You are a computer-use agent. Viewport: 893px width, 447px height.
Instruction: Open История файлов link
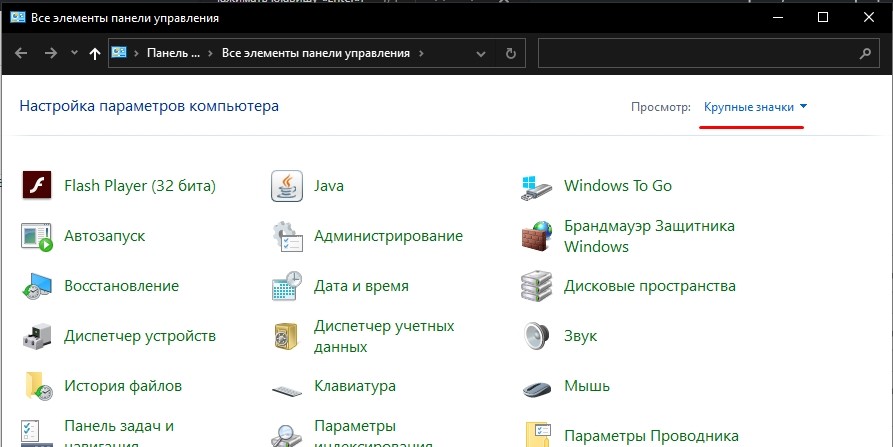(123, 386)
